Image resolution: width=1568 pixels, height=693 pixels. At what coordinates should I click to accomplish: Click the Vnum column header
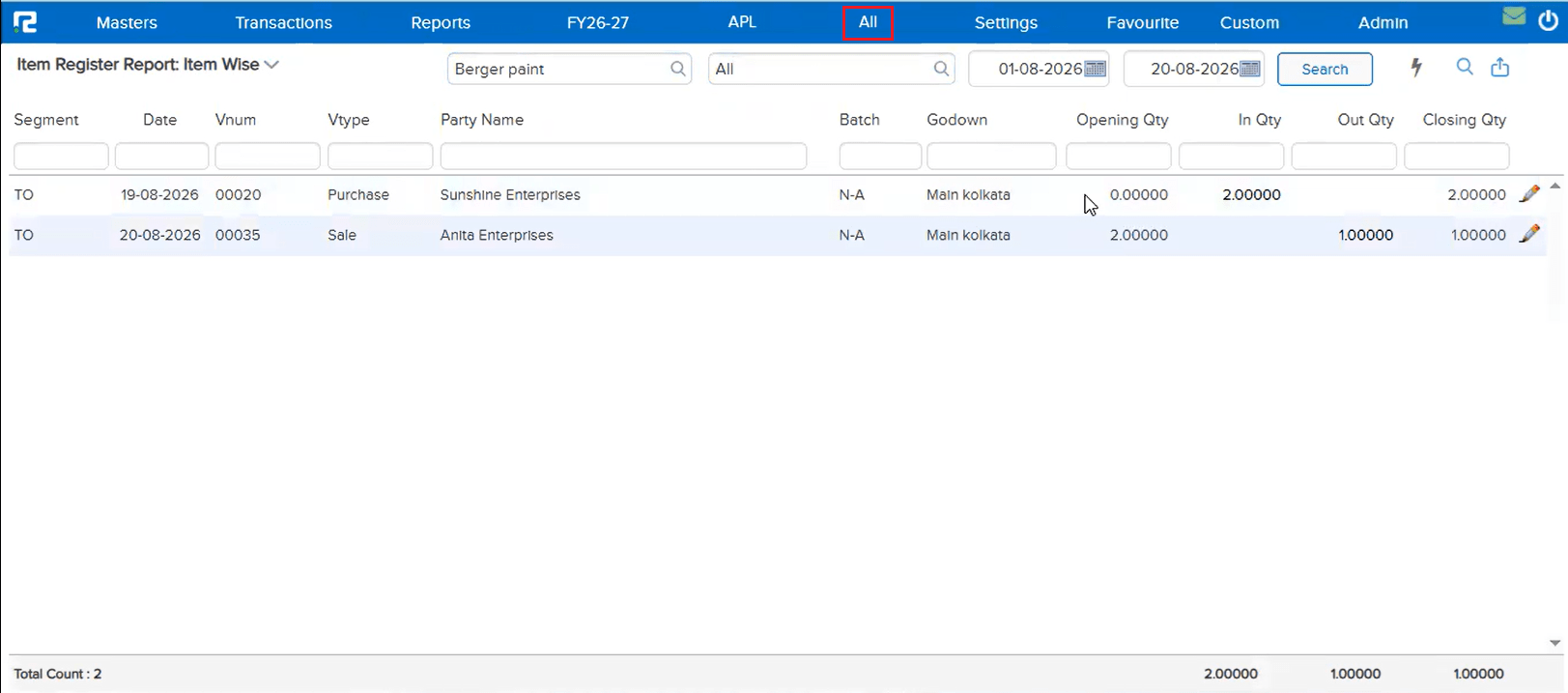(x=236, y=120)
